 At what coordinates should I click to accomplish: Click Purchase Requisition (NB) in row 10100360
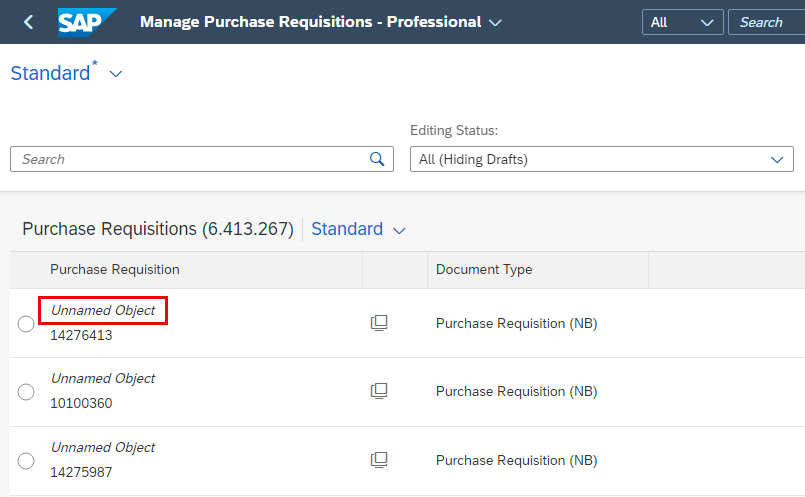(516, 392)
